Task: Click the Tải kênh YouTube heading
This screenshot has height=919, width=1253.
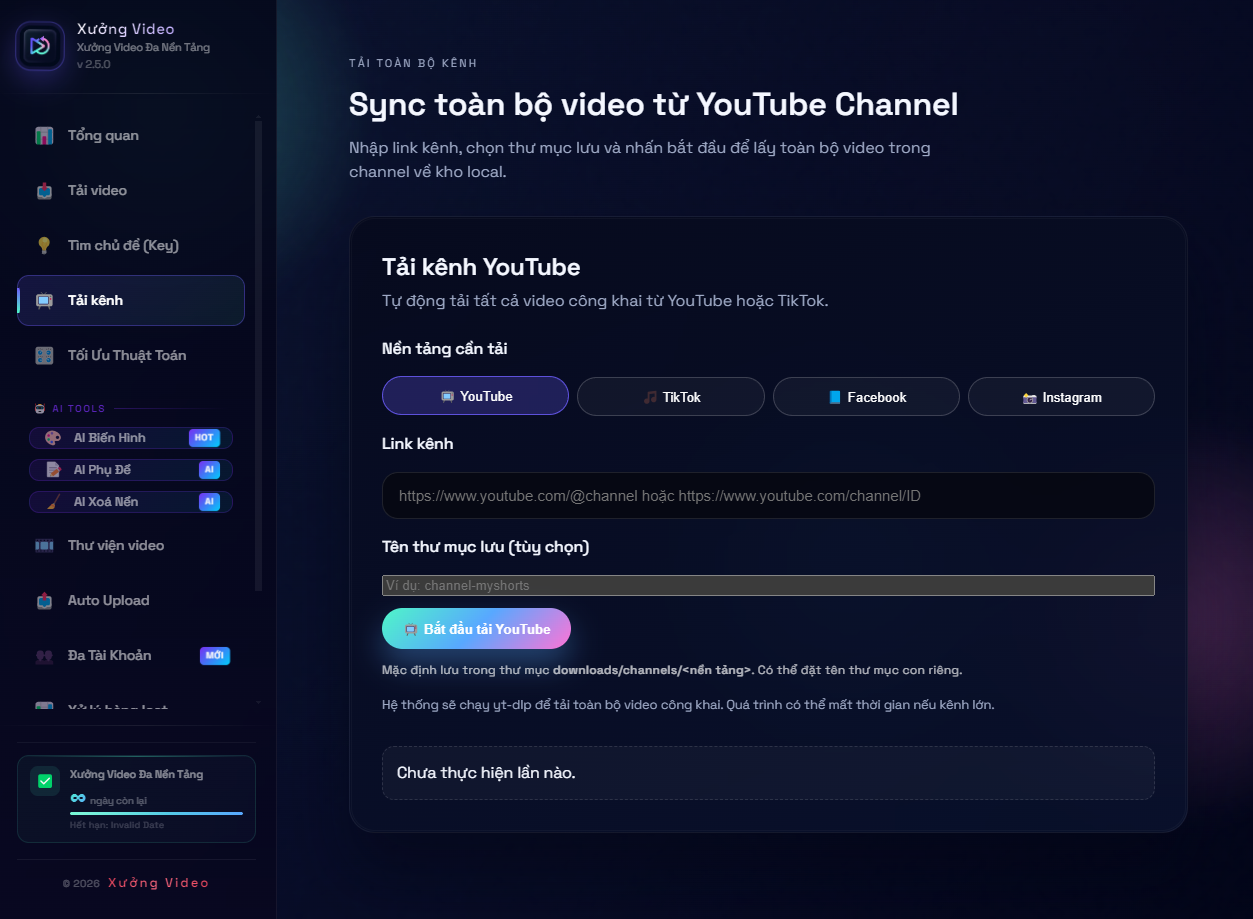Action: 481,267
